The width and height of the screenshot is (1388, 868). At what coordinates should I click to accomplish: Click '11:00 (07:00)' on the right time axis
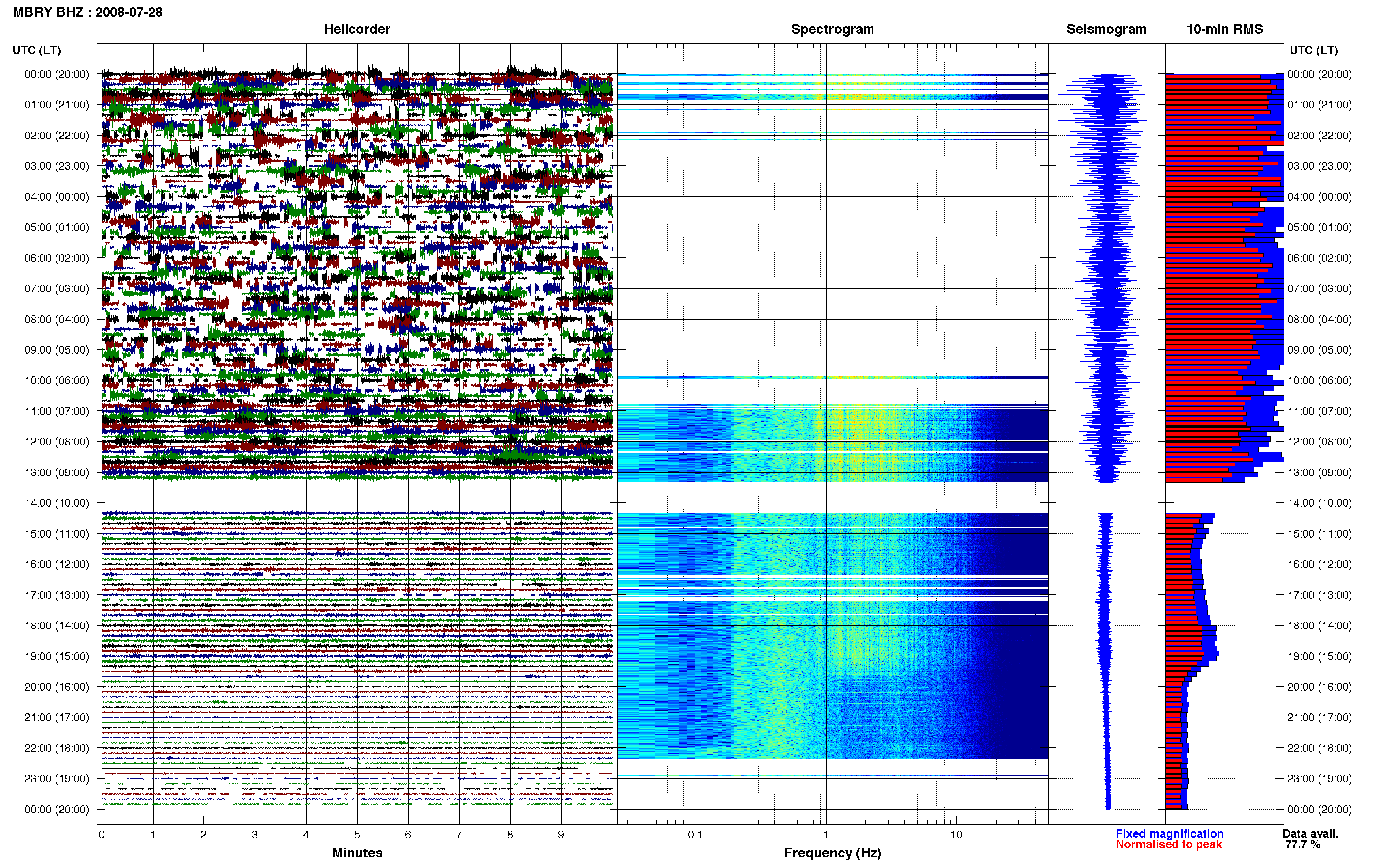pos(1319,411)
